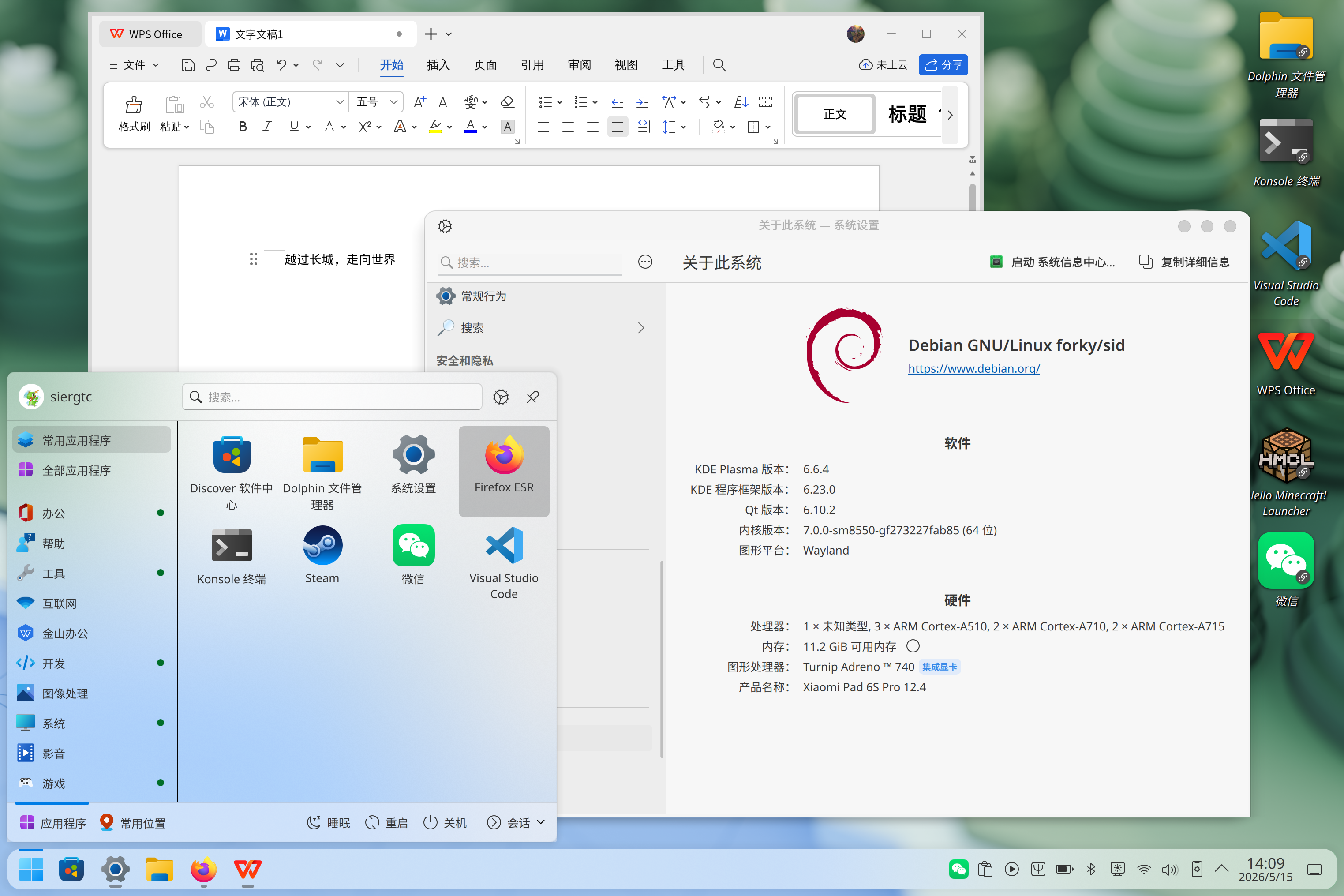This screenshot has width=1344, height=896.
Task: Expand the 会话 session menu in launcher
Action: pos(516,823)
